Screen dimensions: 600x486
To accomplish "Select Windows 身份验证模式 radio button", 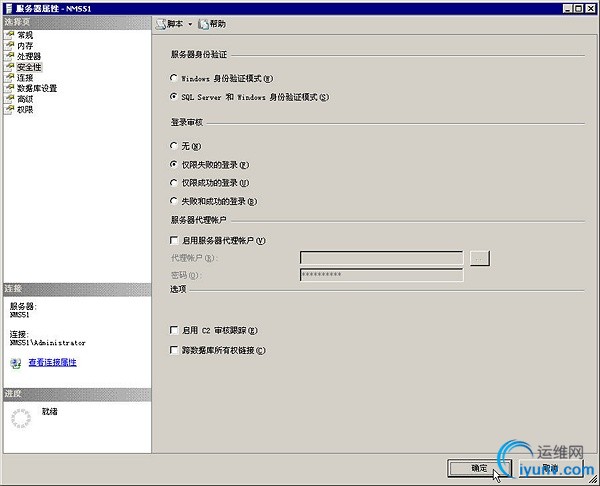I will 173,78.
